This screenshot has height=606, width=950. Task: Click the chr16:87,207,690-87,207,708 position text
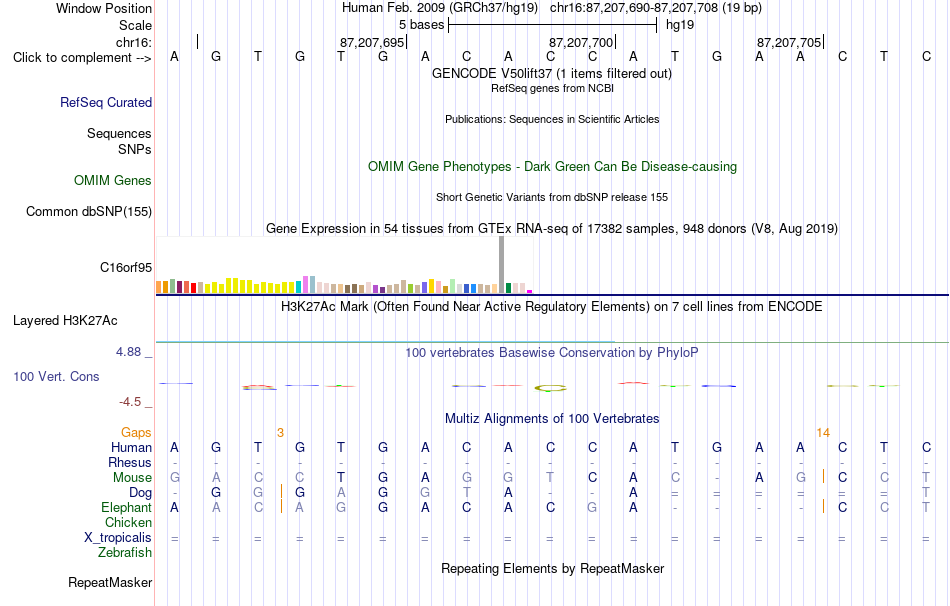[656, 8]
